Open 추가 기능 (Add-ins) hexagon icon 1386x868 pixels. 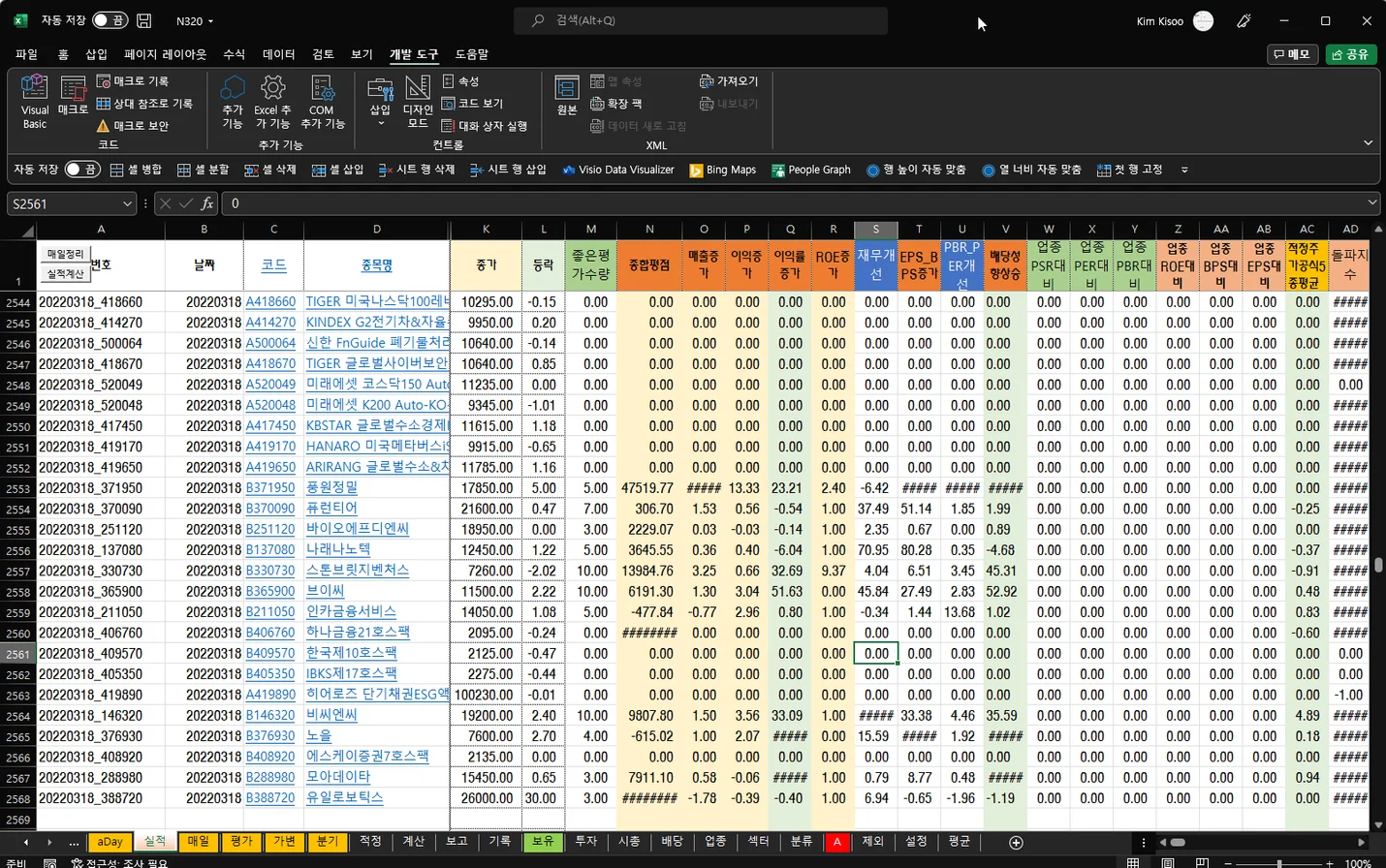(233, 101)
